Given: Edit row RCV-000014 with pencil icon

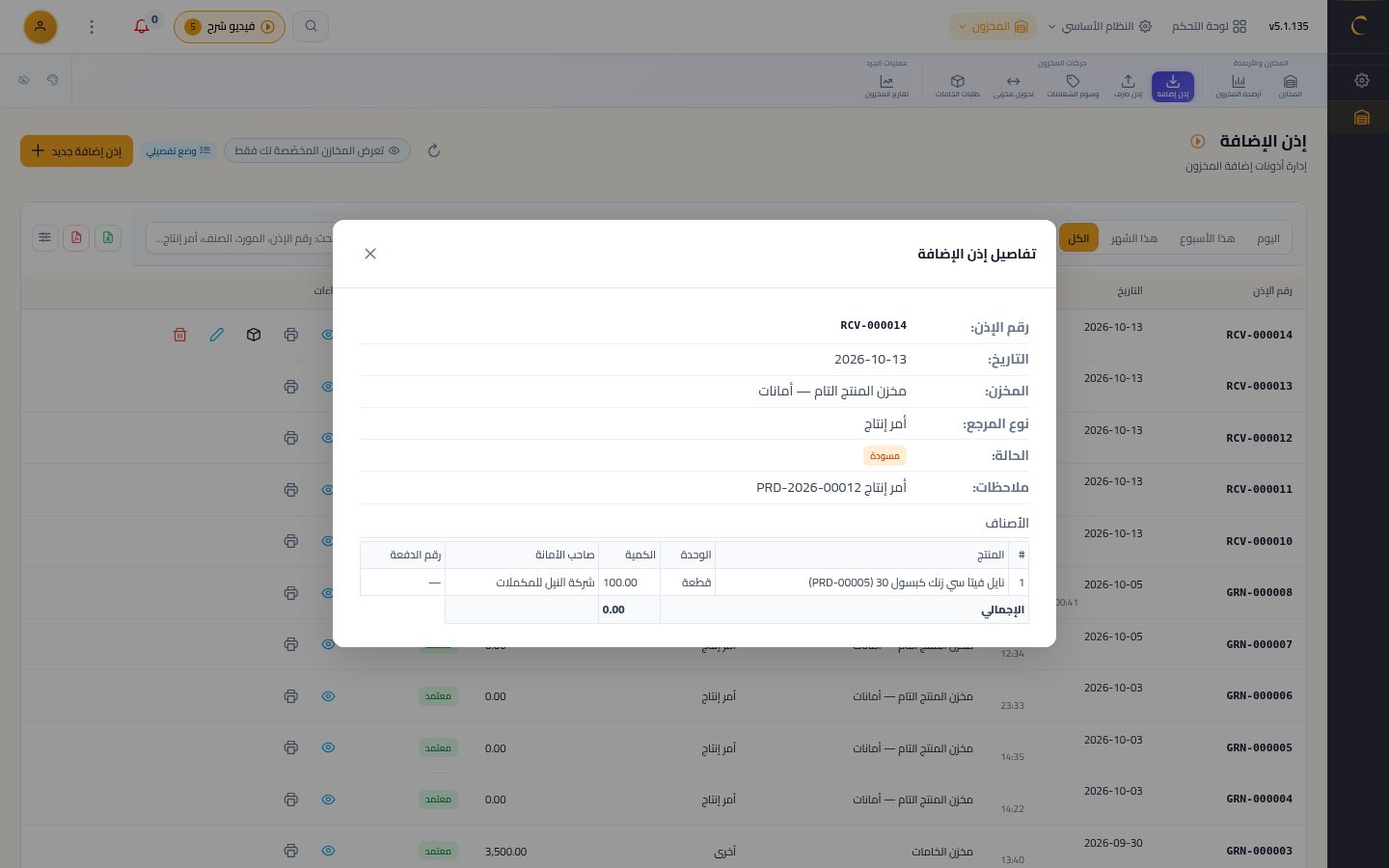Looking at the screenshot, I should coord(217,335).
